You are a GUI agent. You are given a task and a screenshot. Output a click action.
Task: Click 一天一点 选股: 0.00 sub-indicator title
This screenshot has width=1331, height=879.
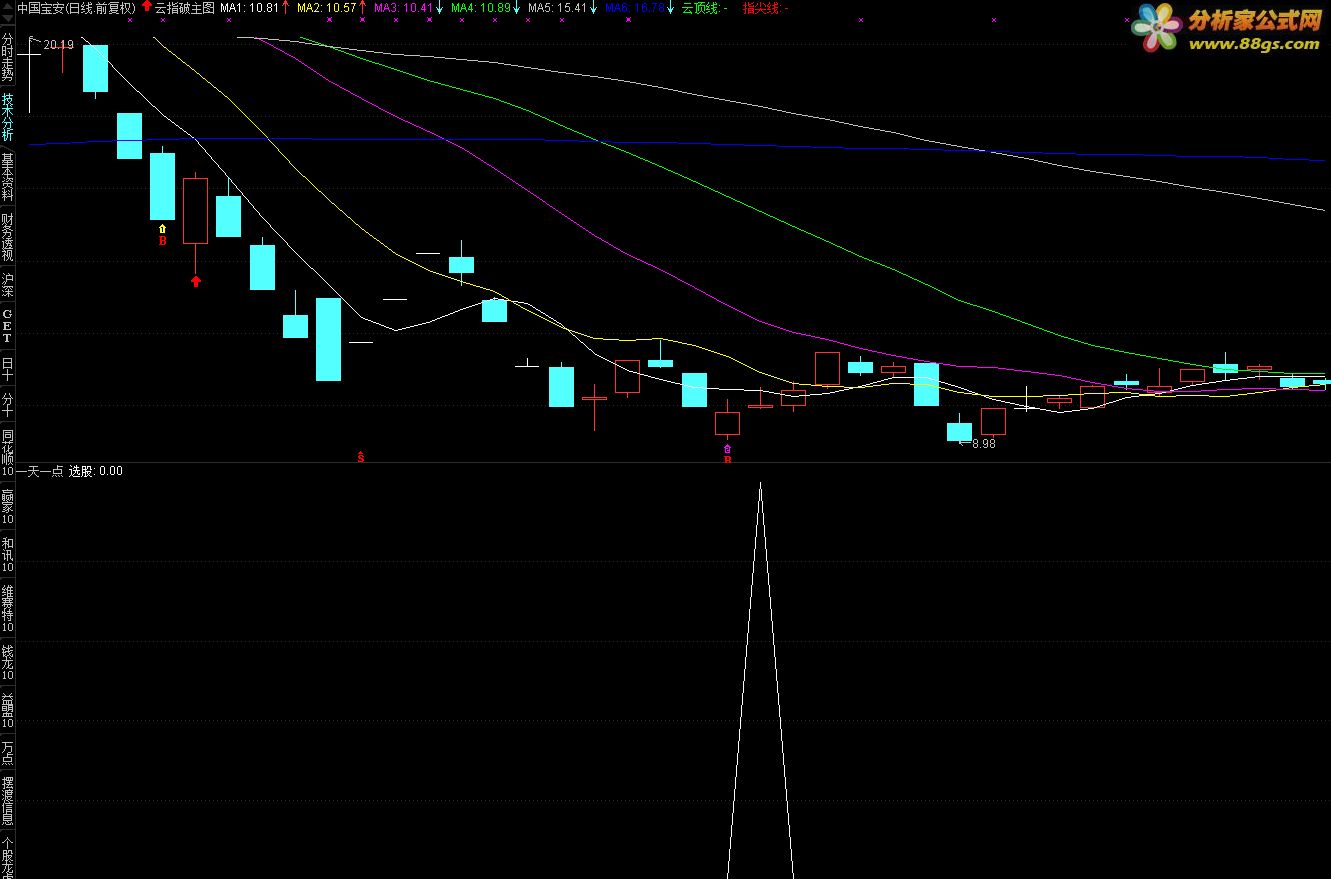(70, 470)
